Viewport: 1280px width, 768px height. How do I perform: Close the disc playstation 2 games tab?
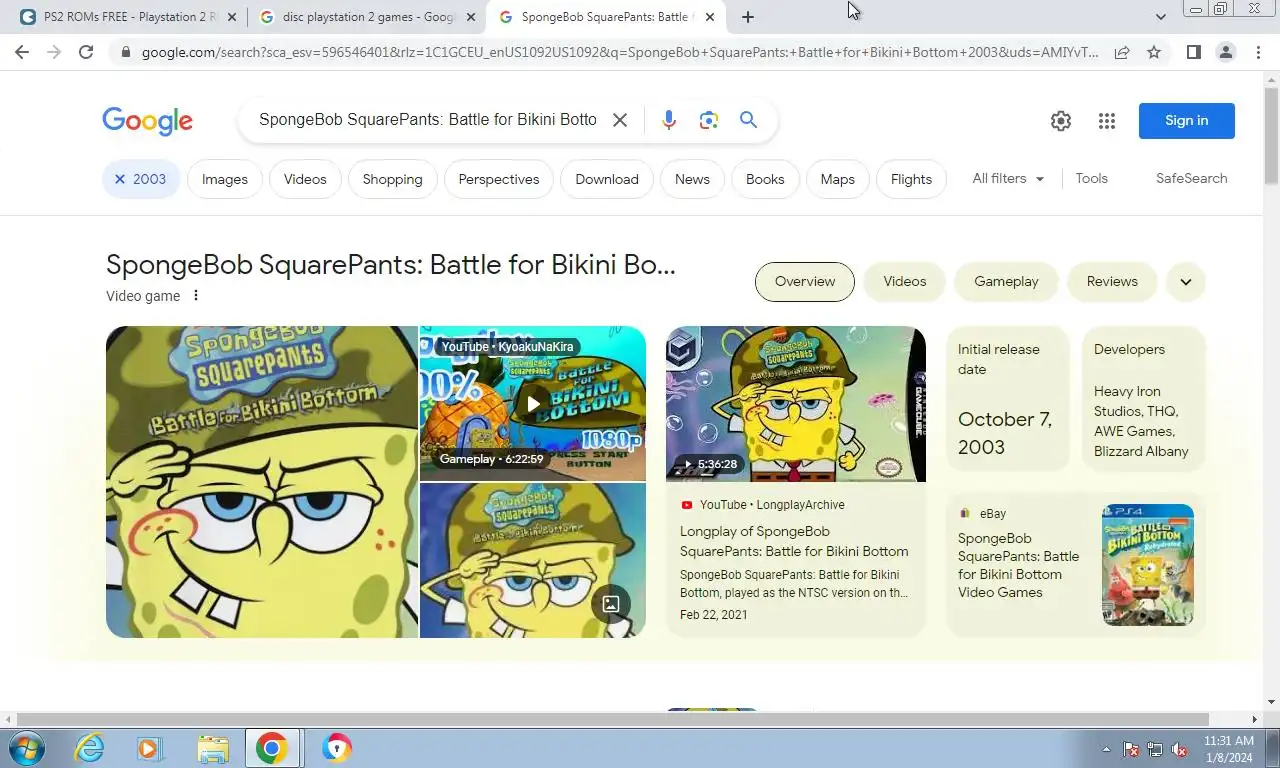[471, 17]
